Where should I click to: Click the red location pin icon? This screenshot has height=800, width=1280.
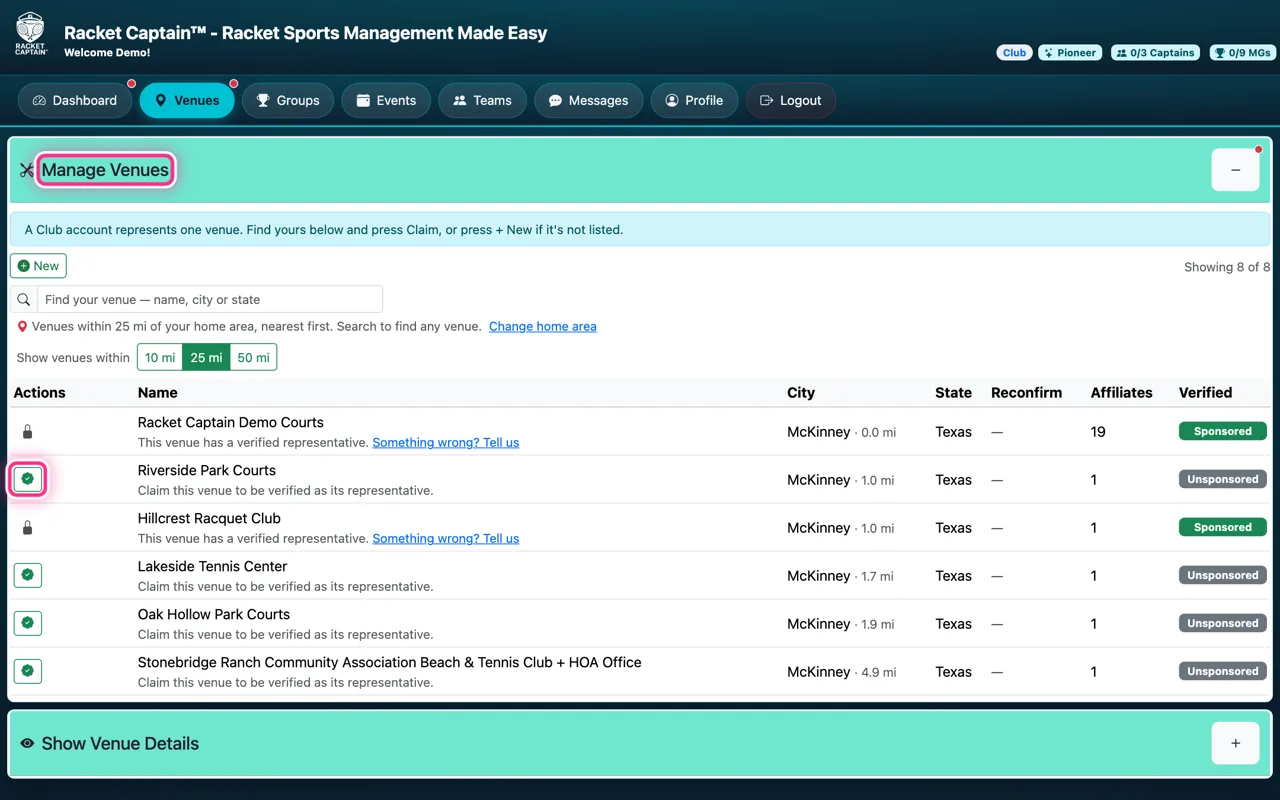(x=22, y=327)
